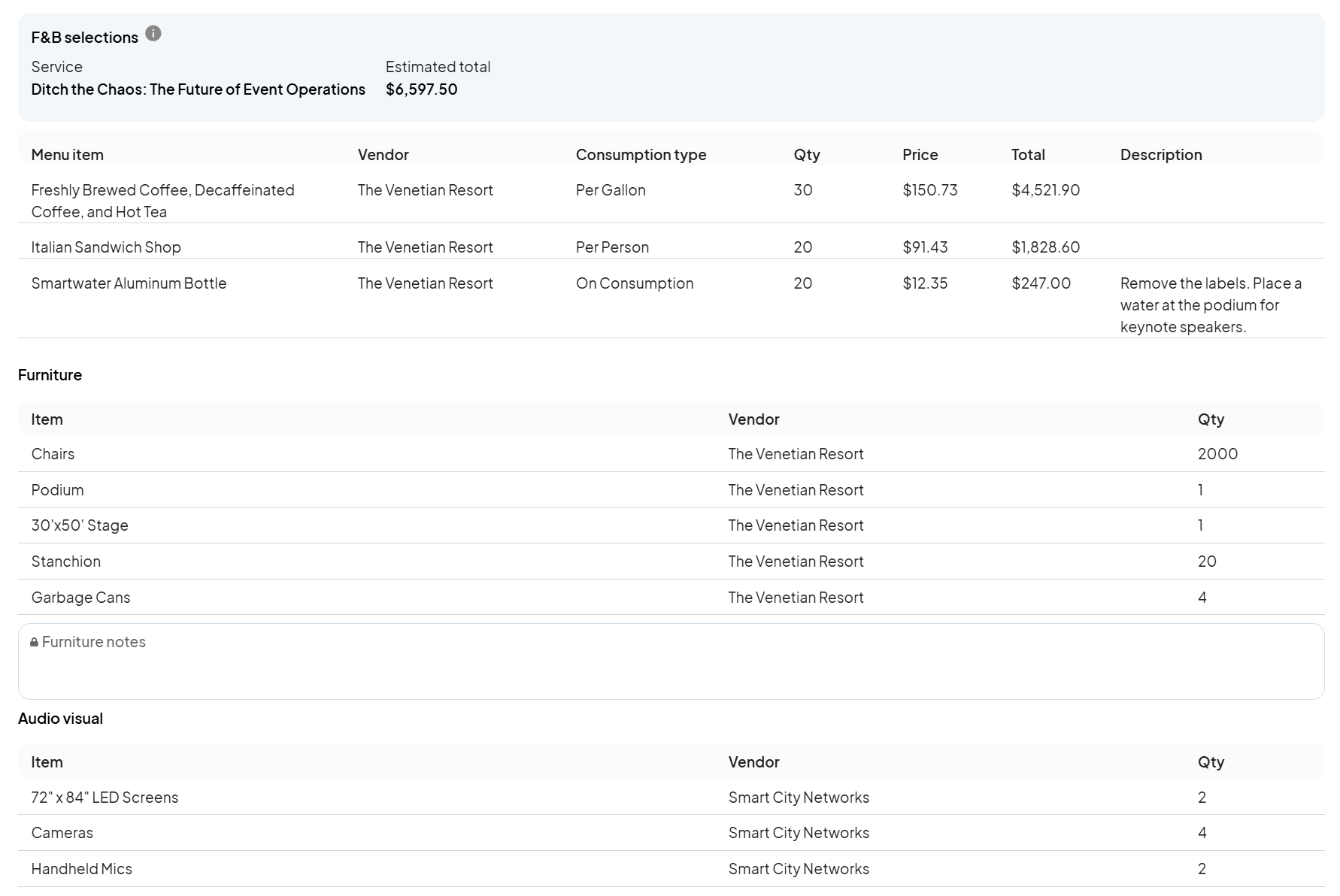
Task: Click the Description column header
Action: 1161,155
